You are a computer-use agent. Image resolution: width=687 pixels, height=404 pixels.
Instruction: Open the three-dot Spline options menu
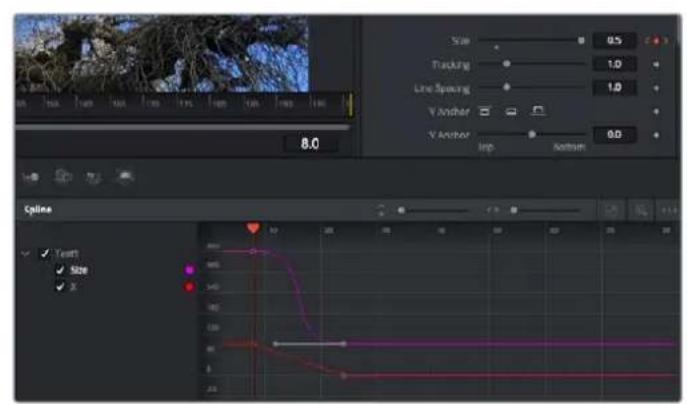[x=669, y=211]
